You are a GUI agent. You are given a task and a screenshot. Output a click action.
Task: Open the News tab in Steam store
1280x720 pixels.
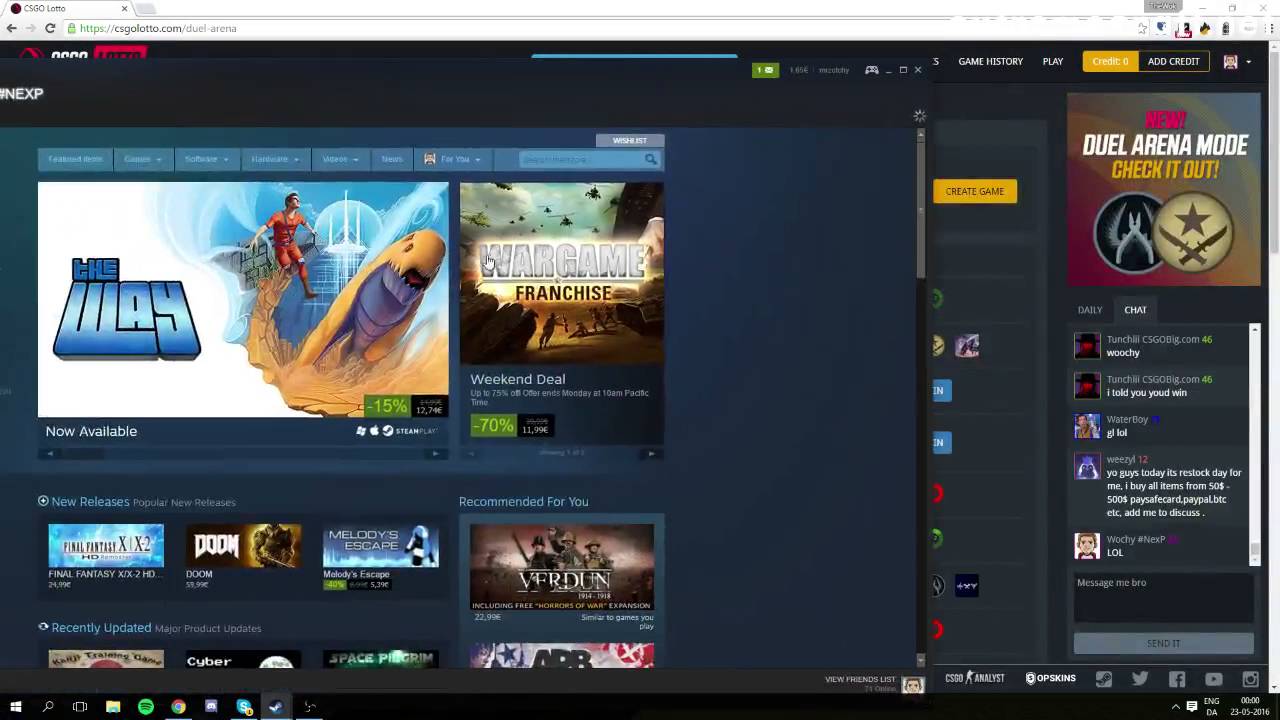392,159
